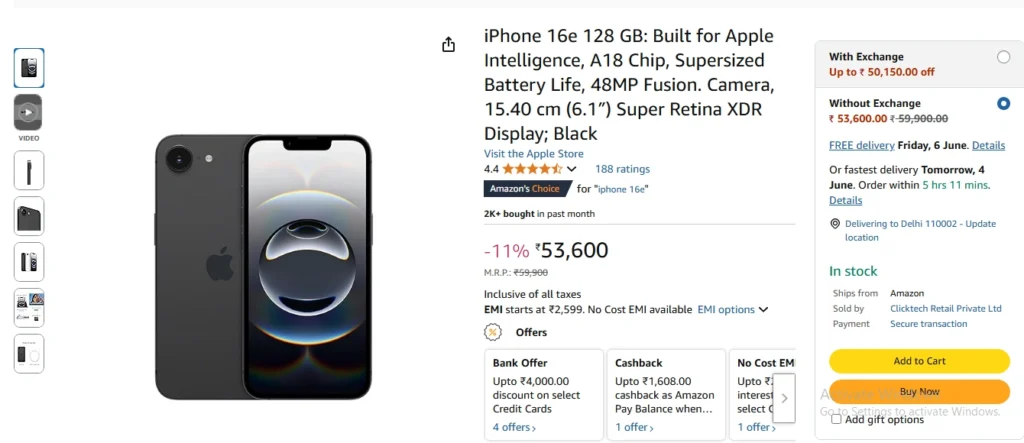Click the Amazon's Choice badge
This screenshot has width=1024, height=443.
(528, 189)
